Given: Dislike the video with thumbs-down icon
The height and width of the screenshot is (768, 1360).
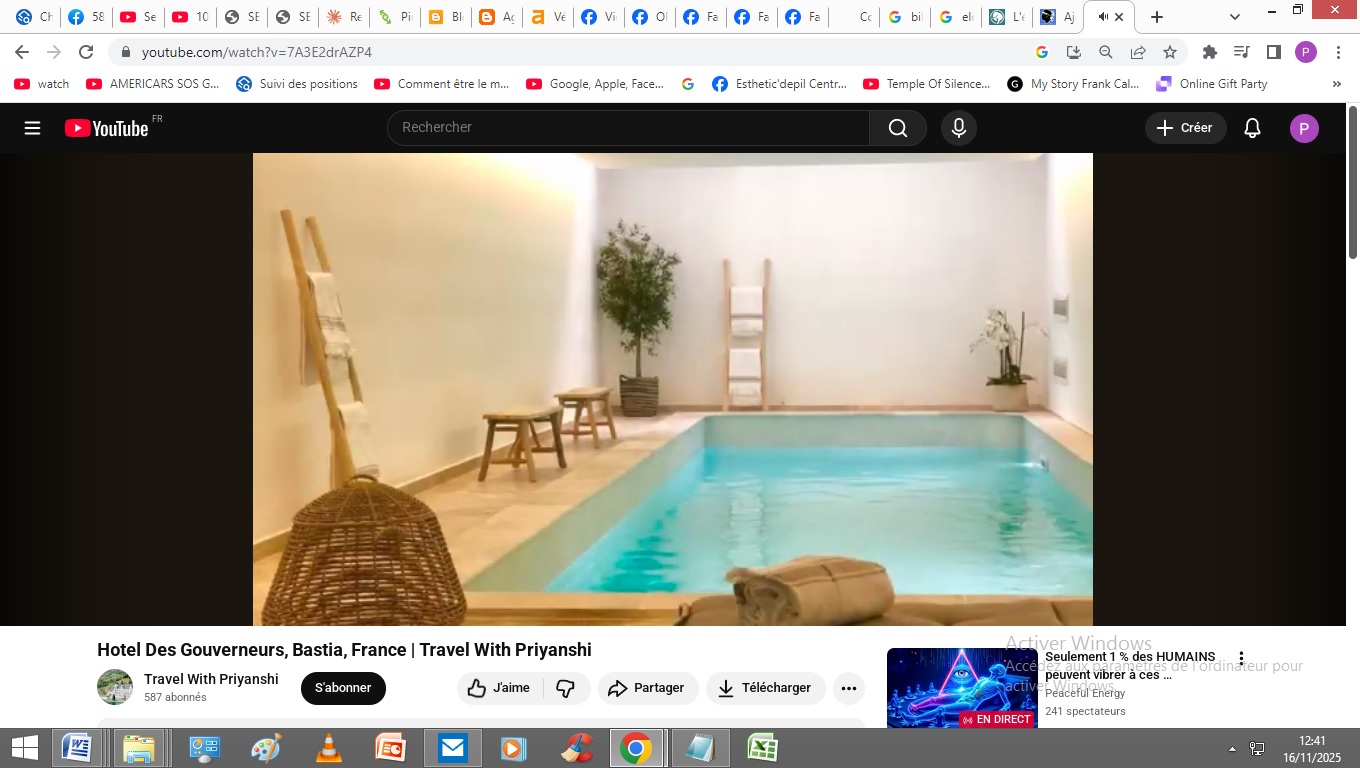Looking at the screenshot, I should [566, 688].
